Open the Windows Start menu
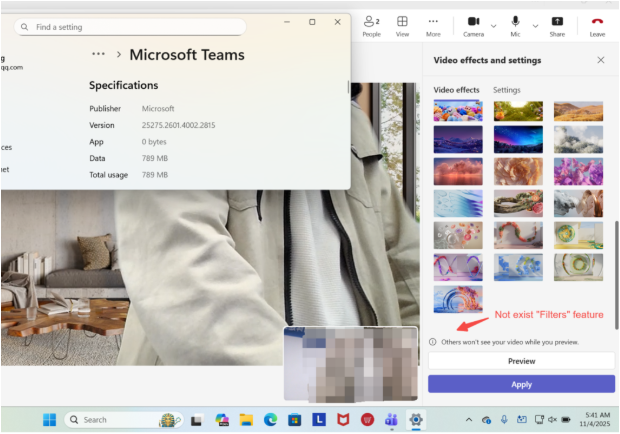Image resolution: width=620 pixels, height=434 pixels. tap(49, 420)
